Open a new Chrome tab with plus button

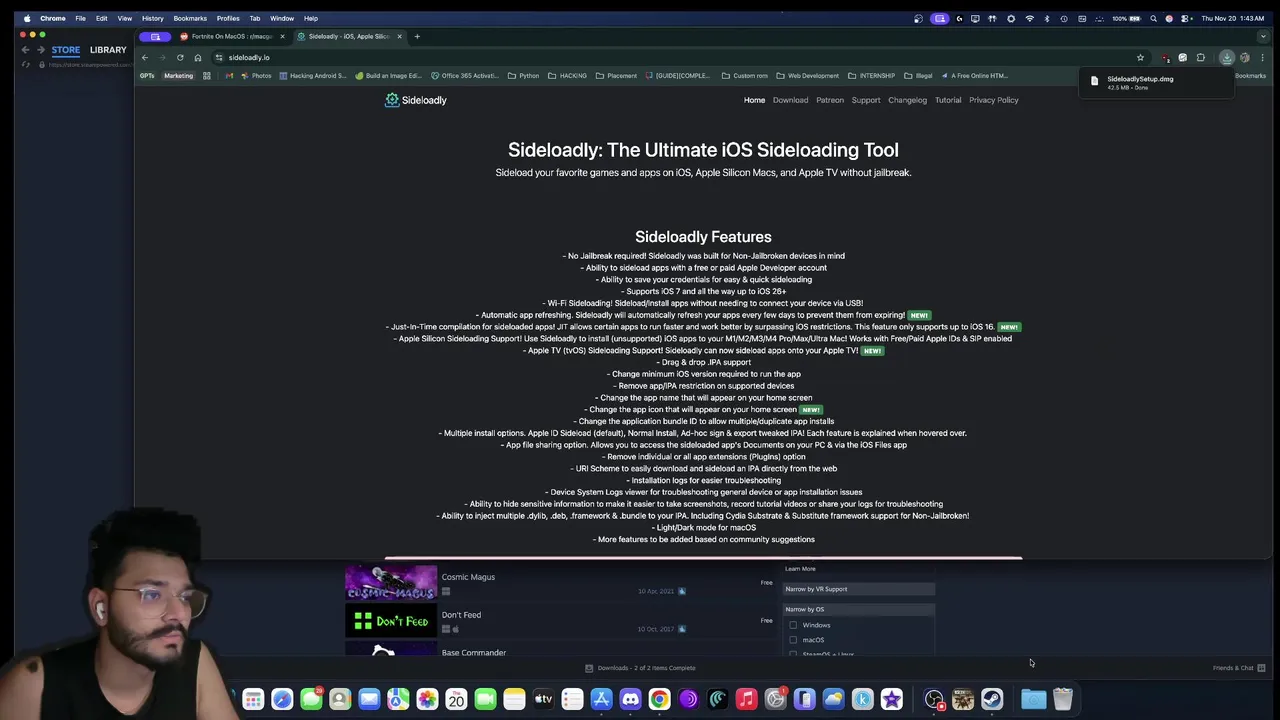click(418, 36)
